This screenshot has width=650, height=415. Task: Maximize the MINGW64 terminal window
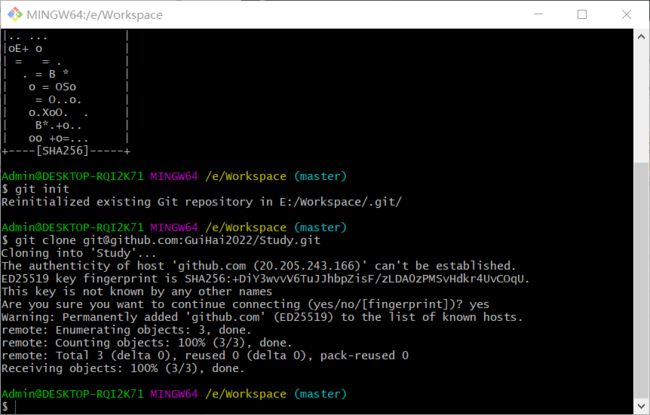[x=582, y=14]
